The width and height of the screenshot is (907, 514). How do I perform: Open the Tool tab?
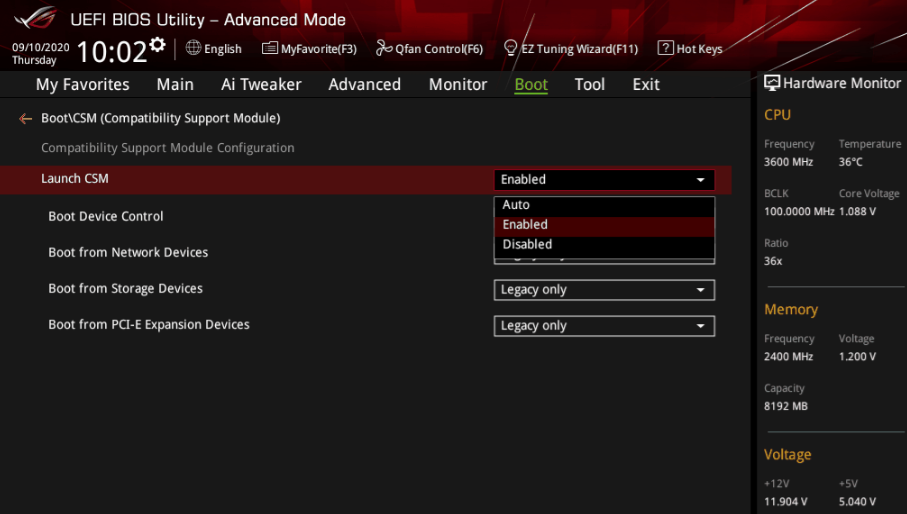(589, 84)
